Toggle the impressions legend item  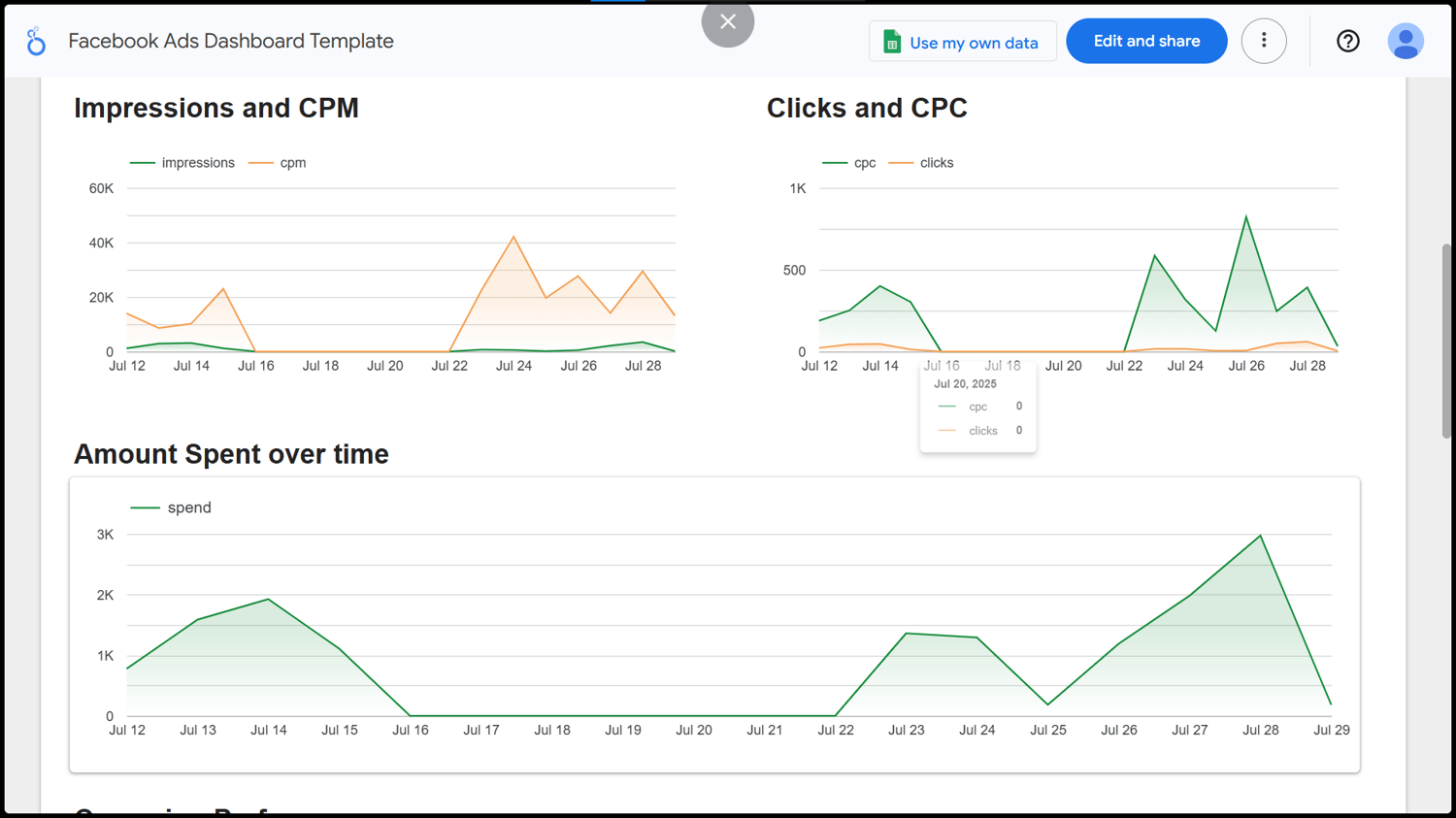182,163
